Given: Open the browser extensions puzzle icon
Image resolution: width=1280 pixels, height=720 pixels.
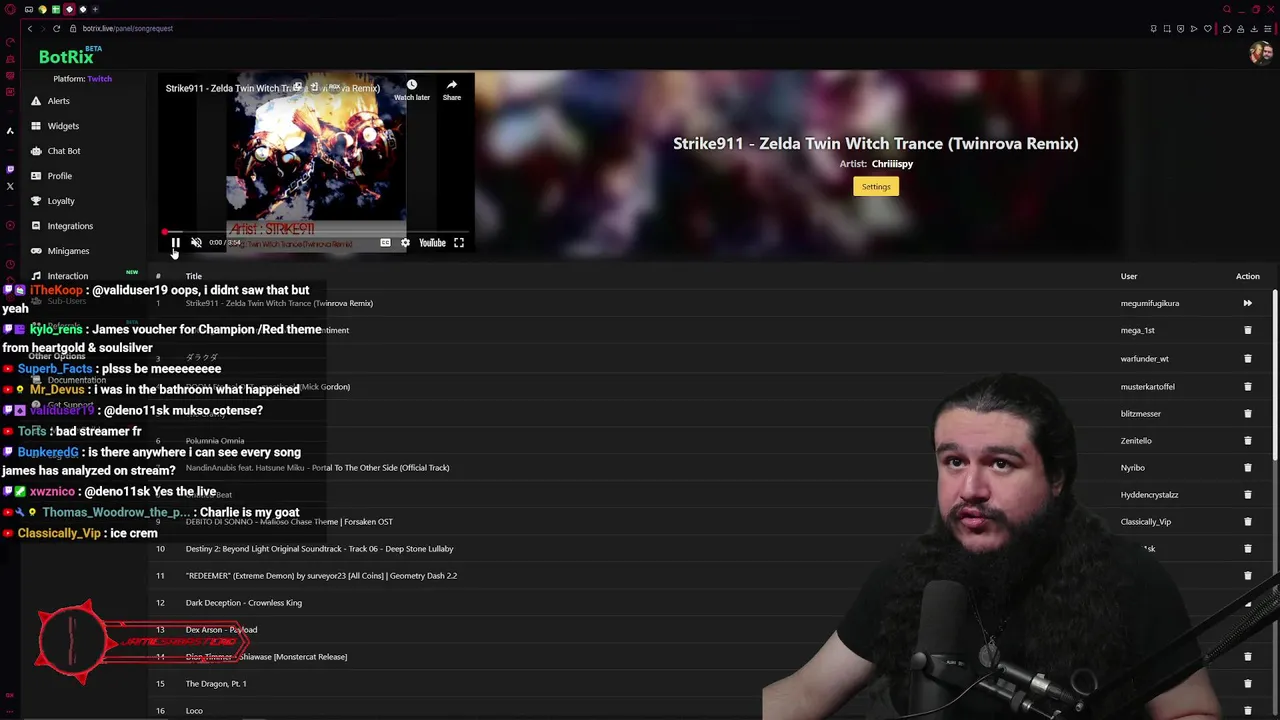Looking at the screenshot, I should 1227,28.
